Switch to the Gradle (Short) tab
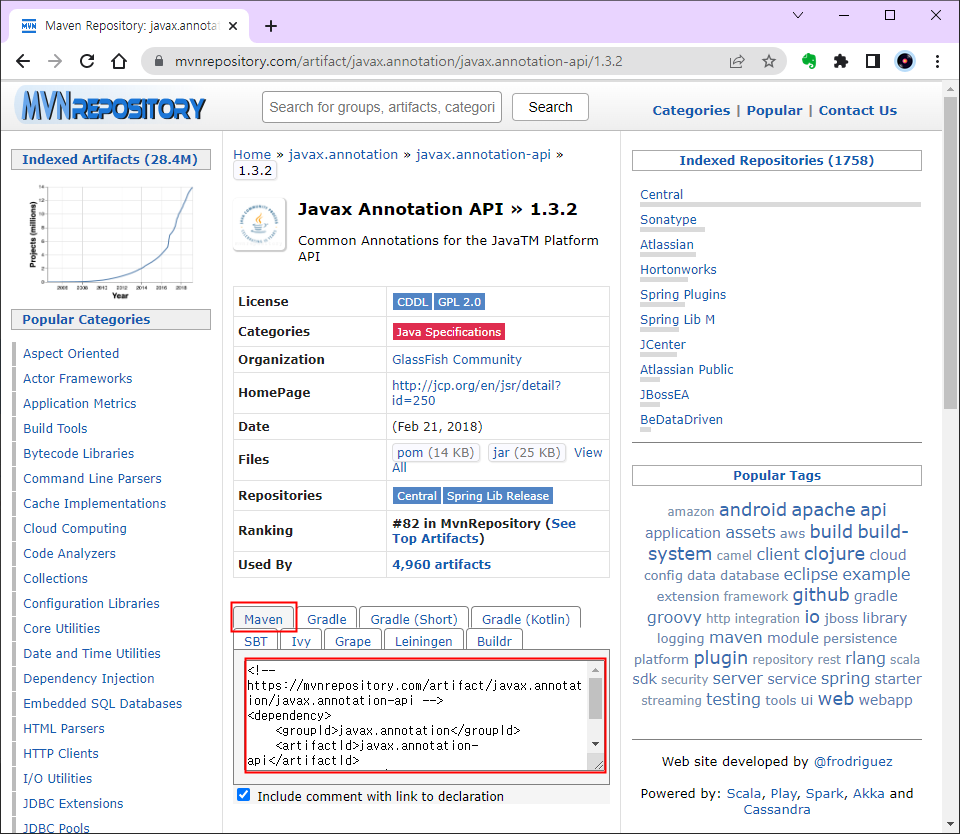This screenshot has width=960, height=834. (414, 619)
